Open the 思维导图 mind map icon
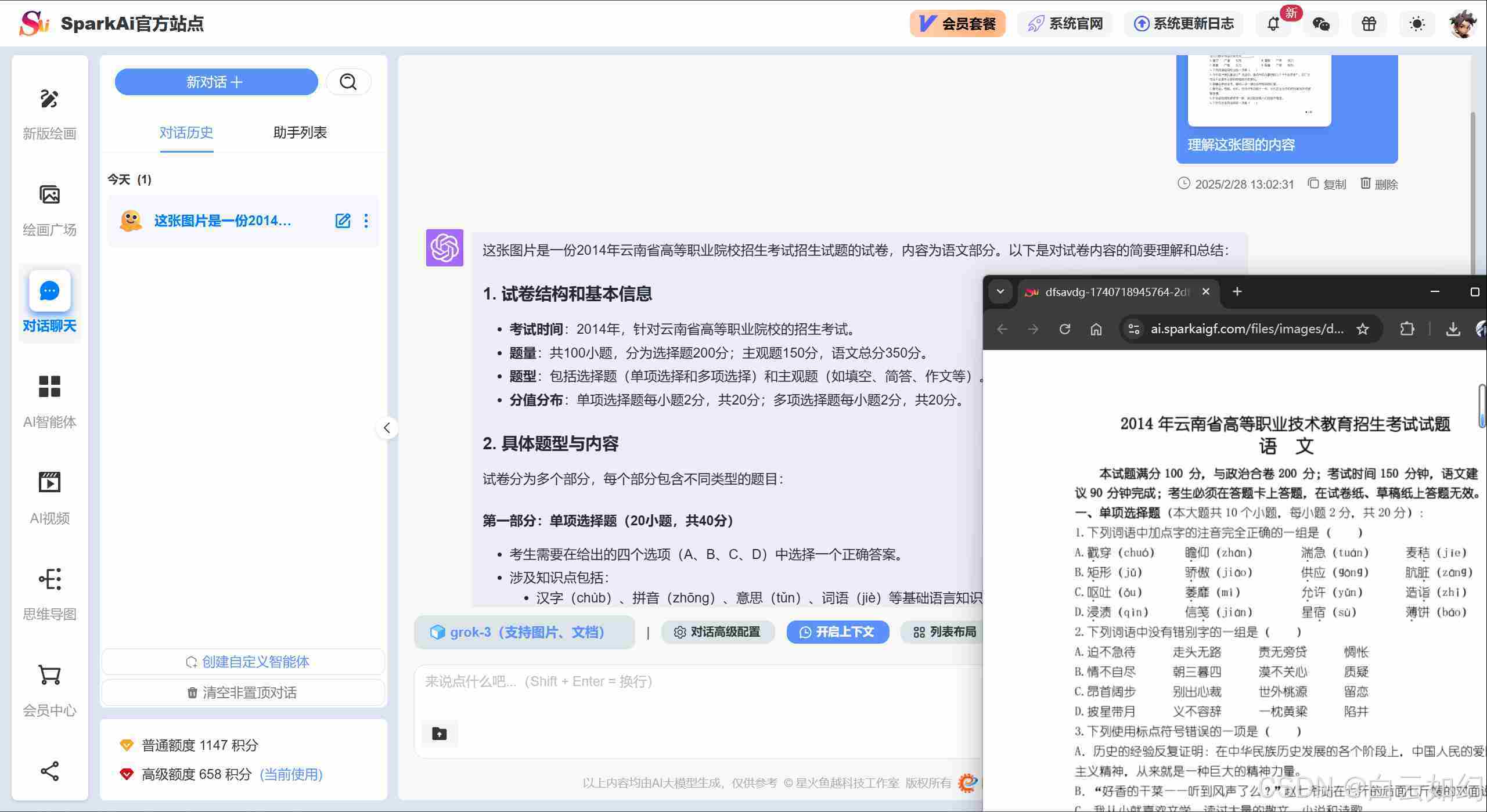The width and height of the screenshot is (1487, 812). tap(49, 579)
